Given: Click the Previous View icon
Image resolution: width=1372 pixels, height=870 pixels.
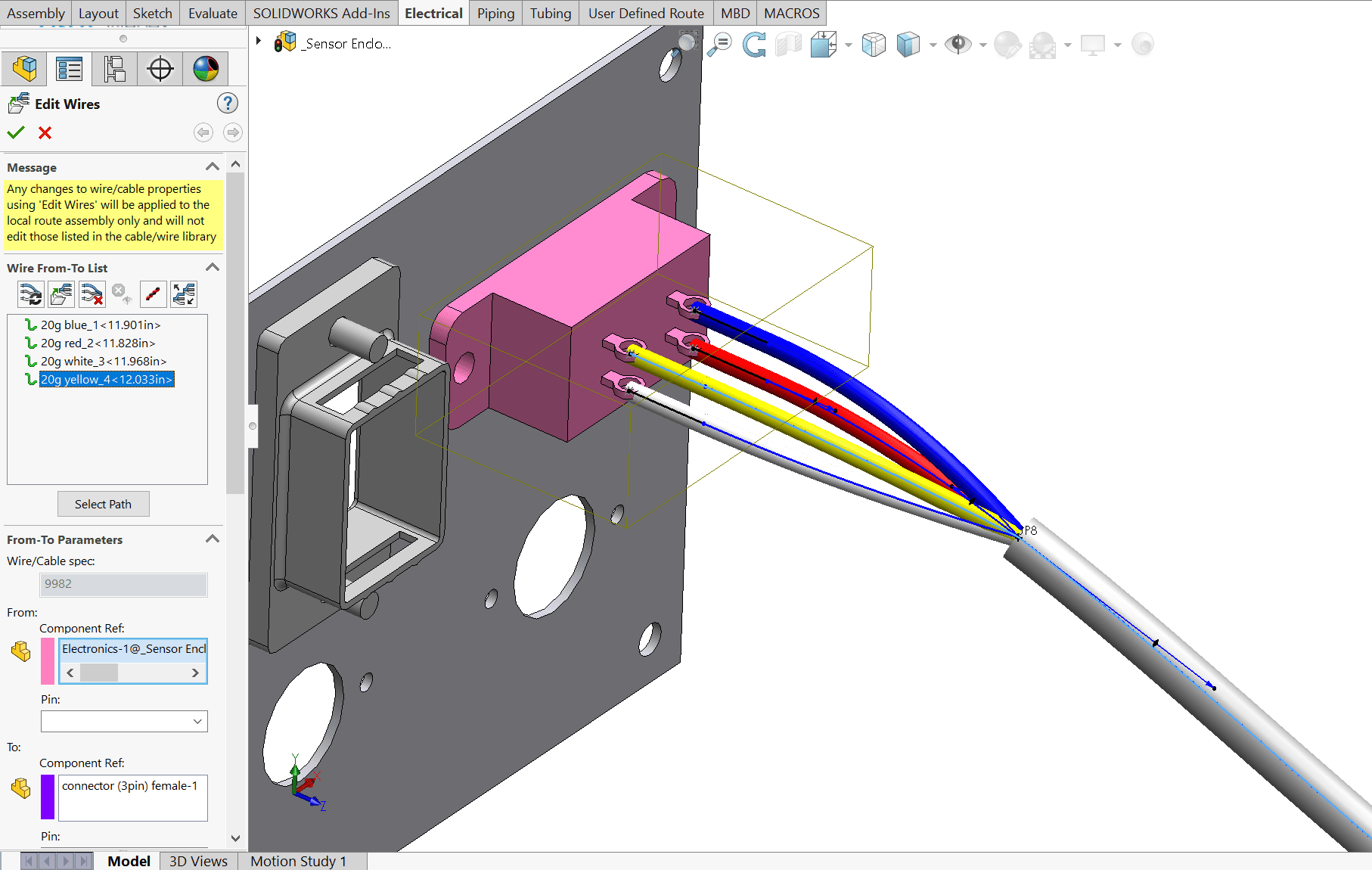Looking at the screenshot, I should [x=754, y=45].
